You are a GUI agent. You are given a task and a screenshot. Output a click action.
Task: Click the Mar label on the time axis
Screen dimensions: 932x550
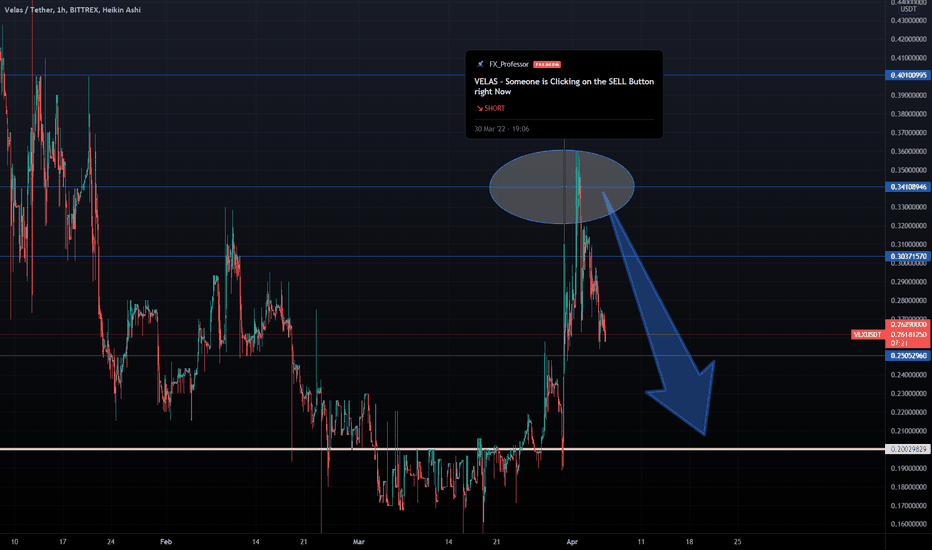click(x=358, y=542)
